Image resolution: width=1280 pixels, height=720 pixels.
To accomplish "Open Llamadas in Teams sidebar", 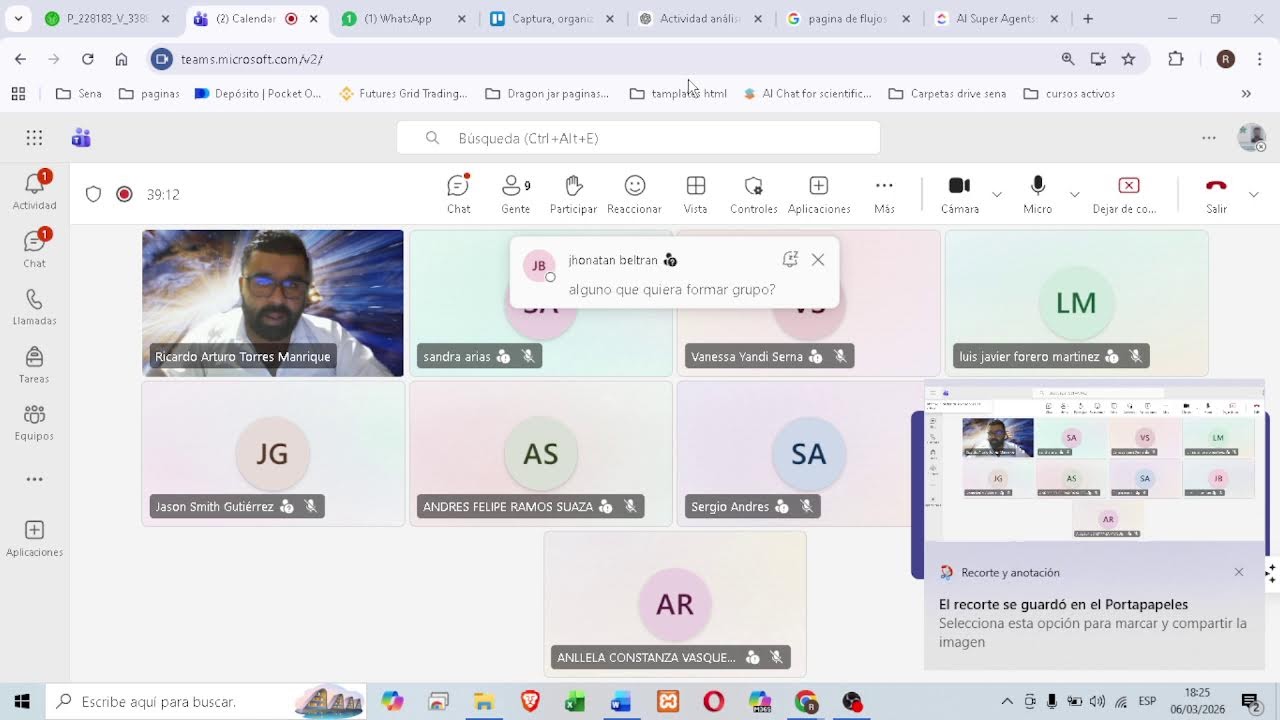I will pos(34,306).
